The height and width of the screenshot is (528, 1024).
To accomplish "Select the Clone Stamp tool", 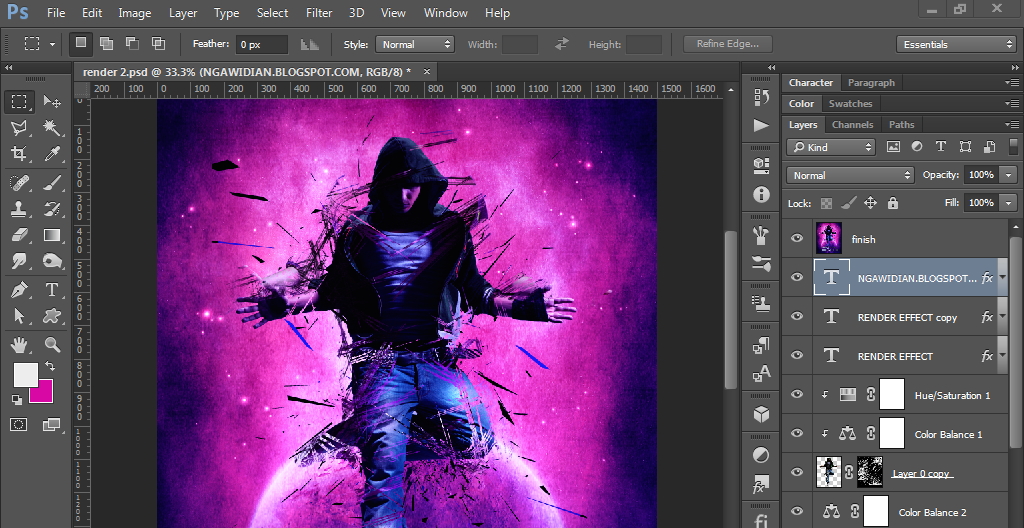I will [20, 209].
